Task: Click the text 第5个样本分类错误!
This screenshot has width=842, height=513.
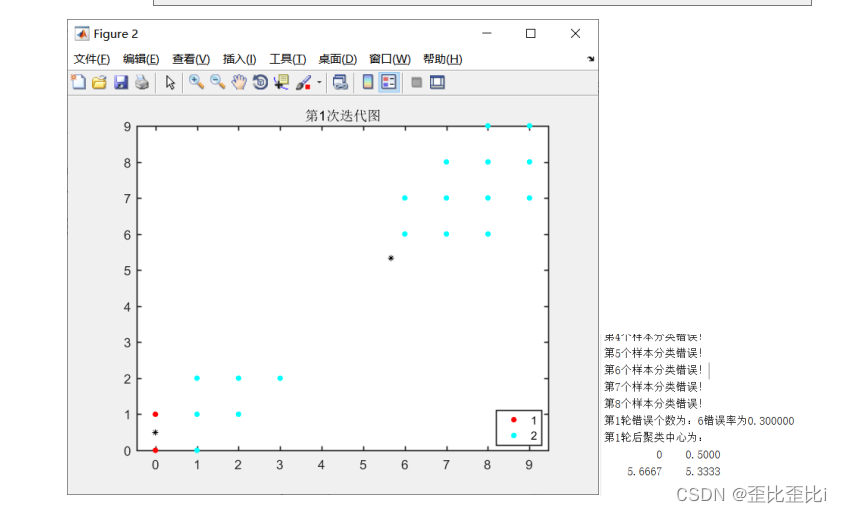Action: 653,353
